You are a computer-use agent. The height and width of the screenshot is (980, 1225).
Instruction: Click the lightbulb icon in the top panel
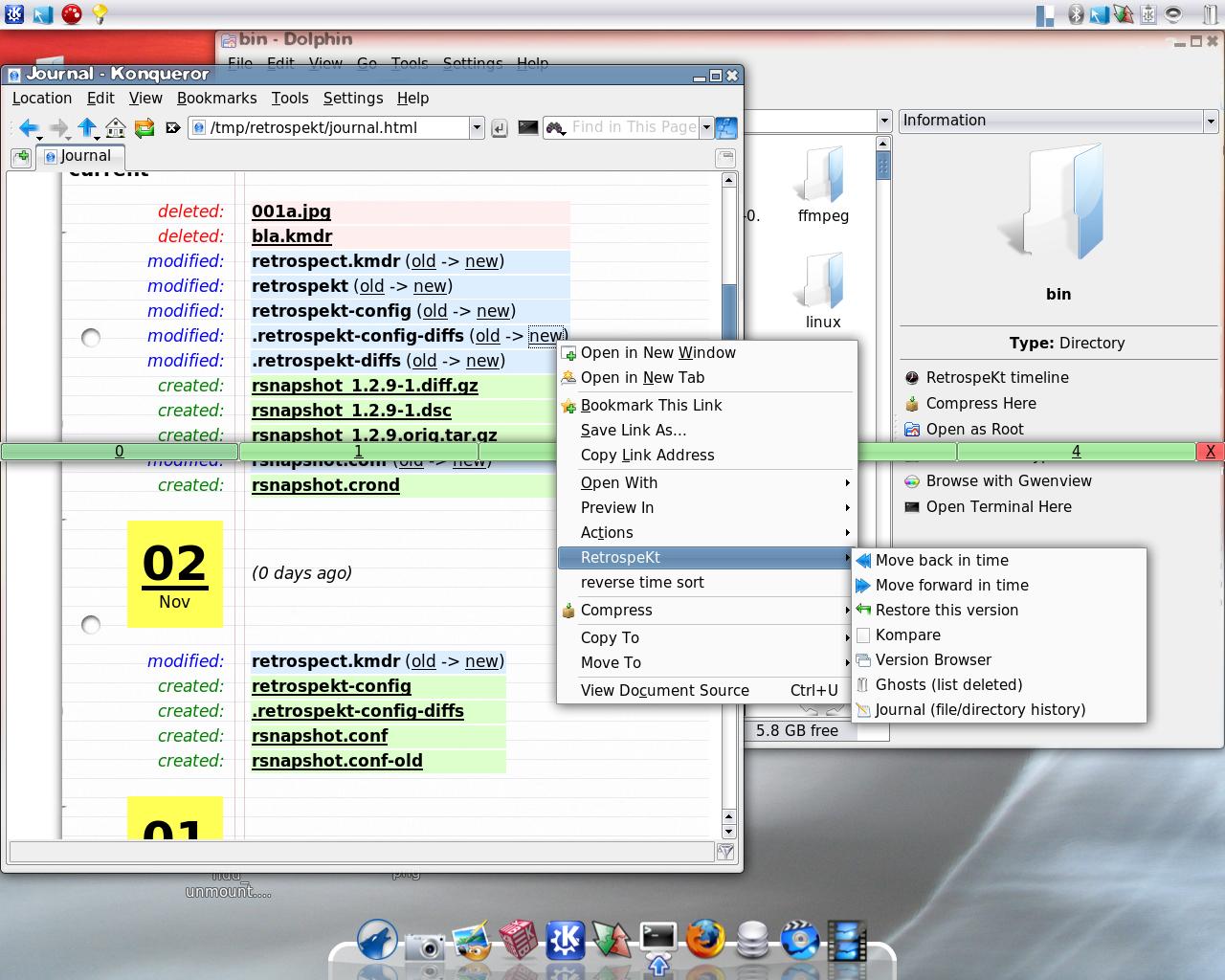(x=100, y=13)
